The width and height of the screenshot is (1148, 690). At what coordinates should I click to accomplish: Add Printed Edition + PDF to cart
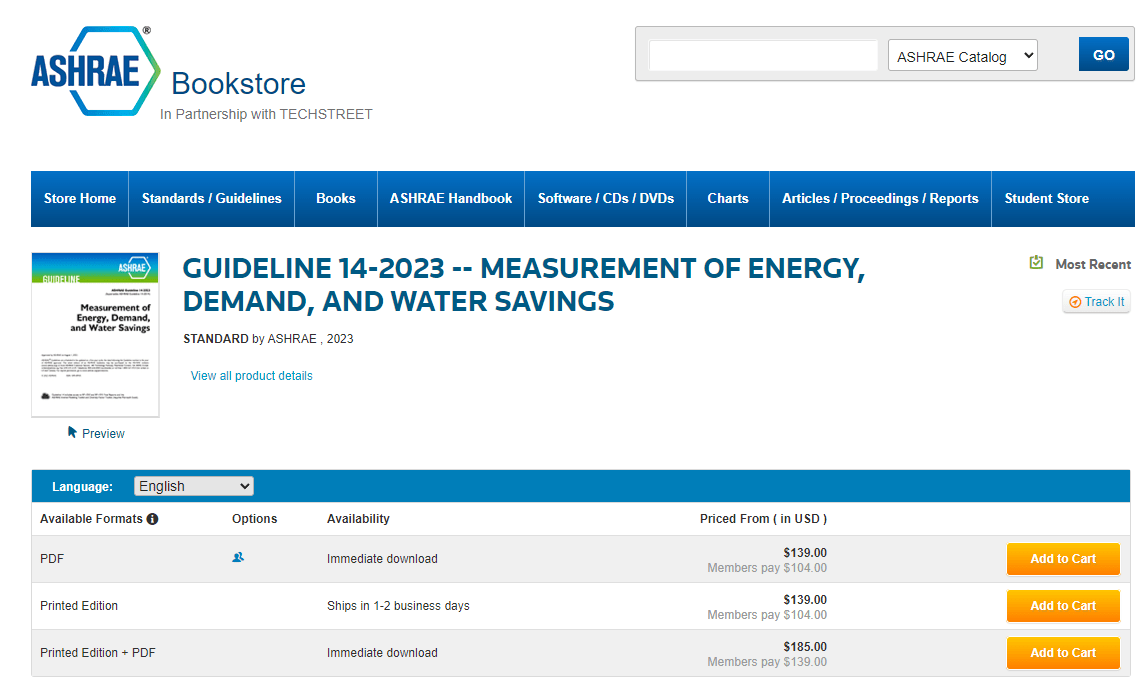click(x=1063, y=652)
